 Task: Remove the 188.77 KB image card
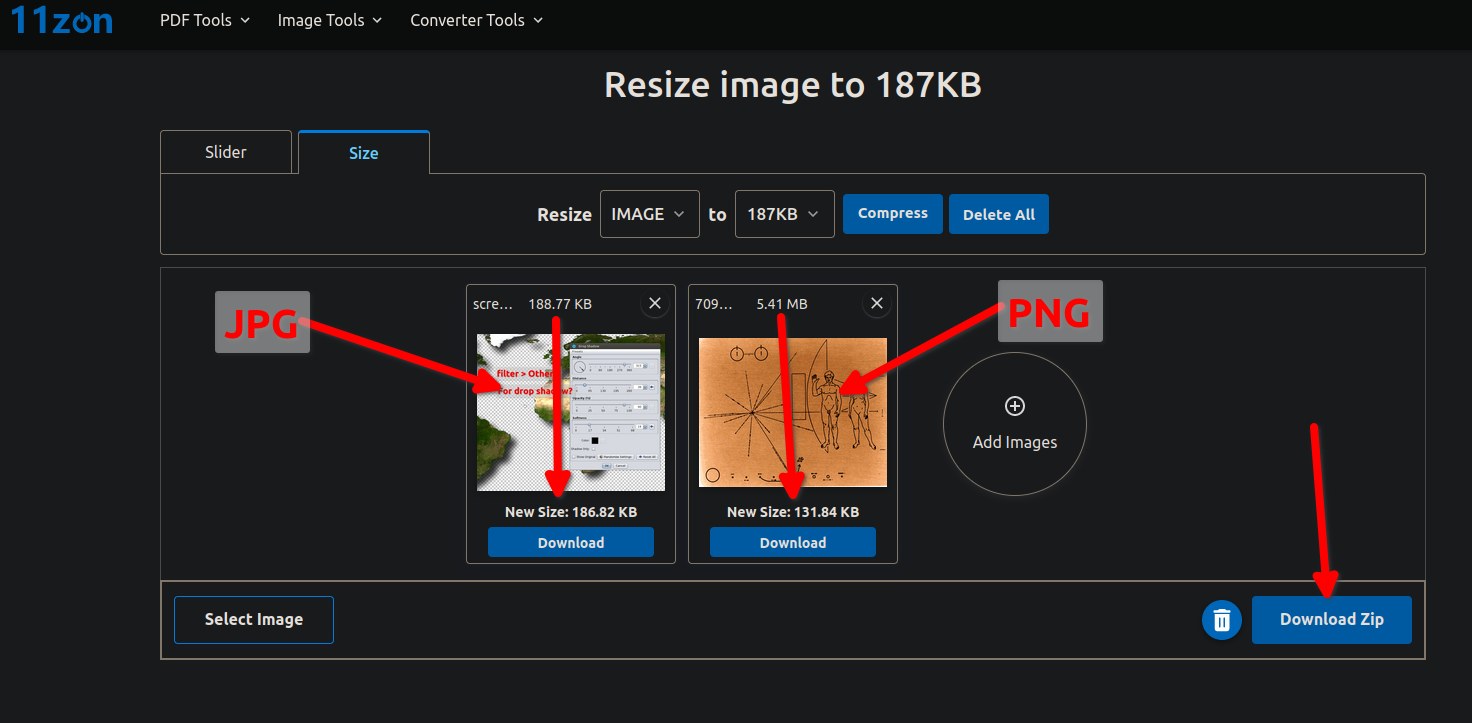click(655, 303)
